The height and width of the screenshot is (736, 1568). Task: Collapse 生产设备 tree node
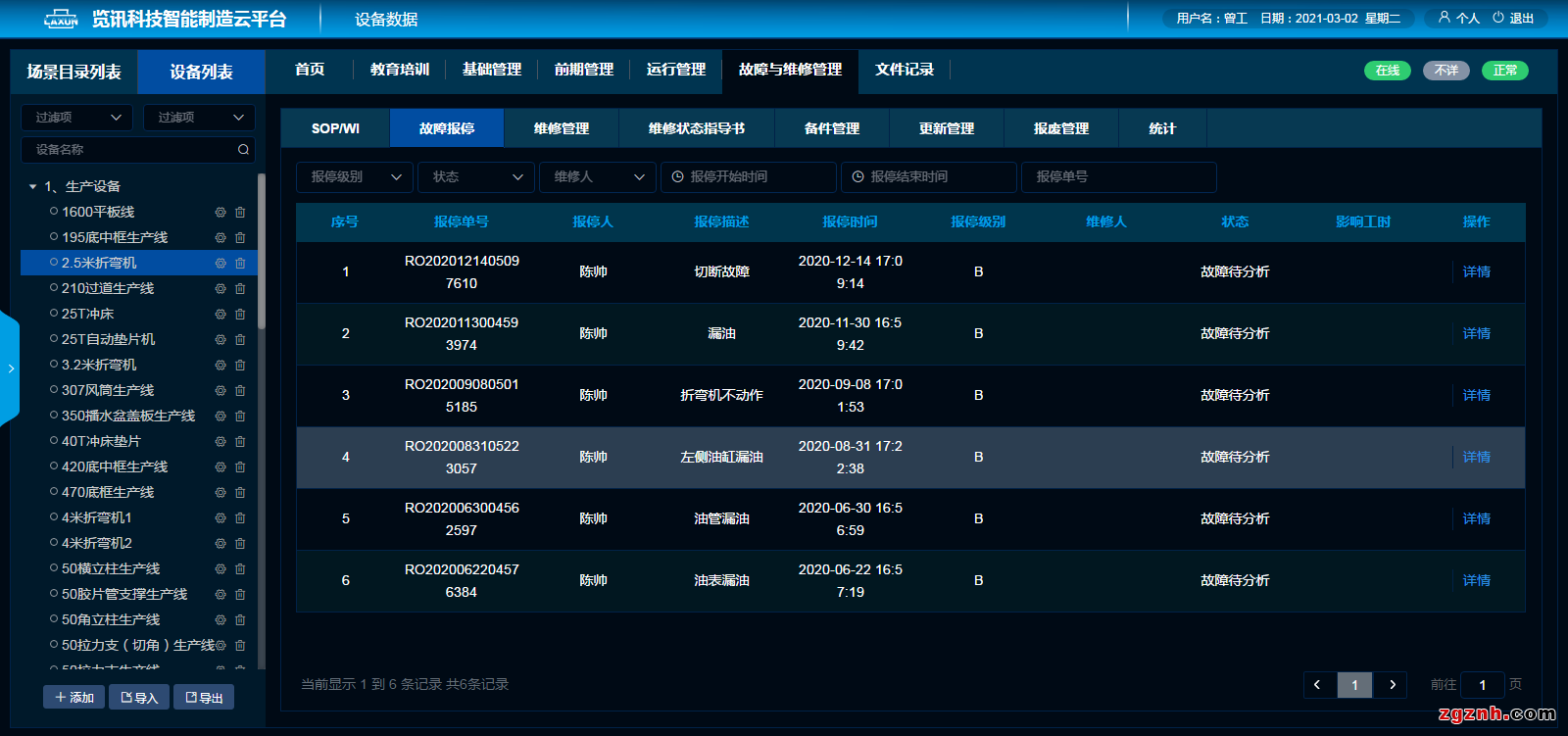pyautogui.click(x=32, y=186)
